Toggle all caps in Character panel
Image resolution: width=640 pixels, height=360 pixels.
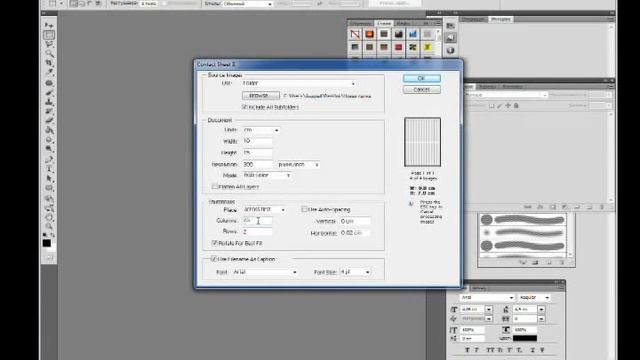pos(490,350)
